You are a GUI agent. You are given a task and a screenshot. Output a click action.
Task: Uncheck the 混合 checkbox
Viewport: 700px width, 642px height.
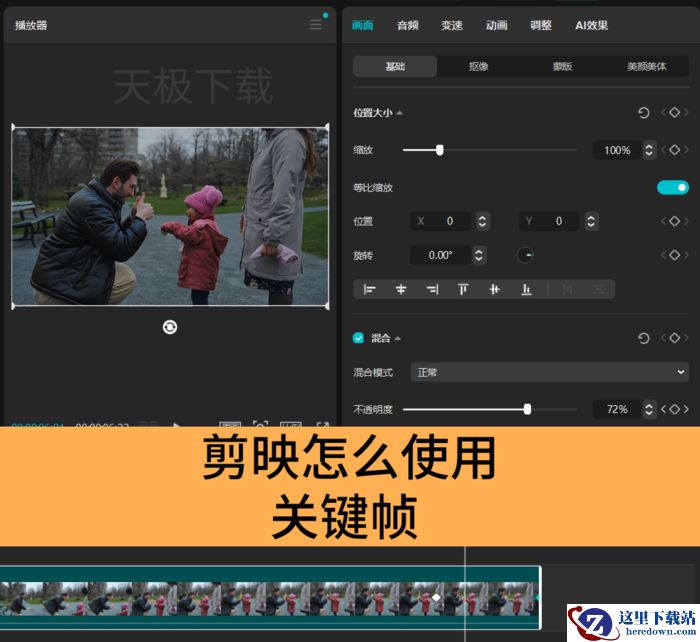pos(358,338)
